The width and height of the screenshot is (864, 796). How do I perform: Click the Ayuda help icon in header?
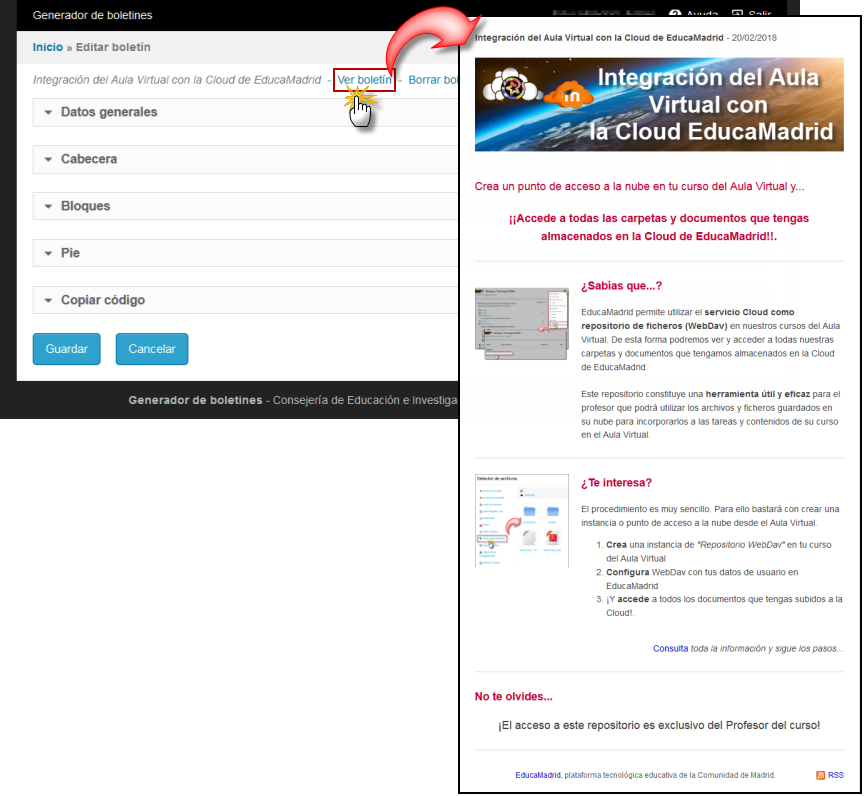point(675,14)
